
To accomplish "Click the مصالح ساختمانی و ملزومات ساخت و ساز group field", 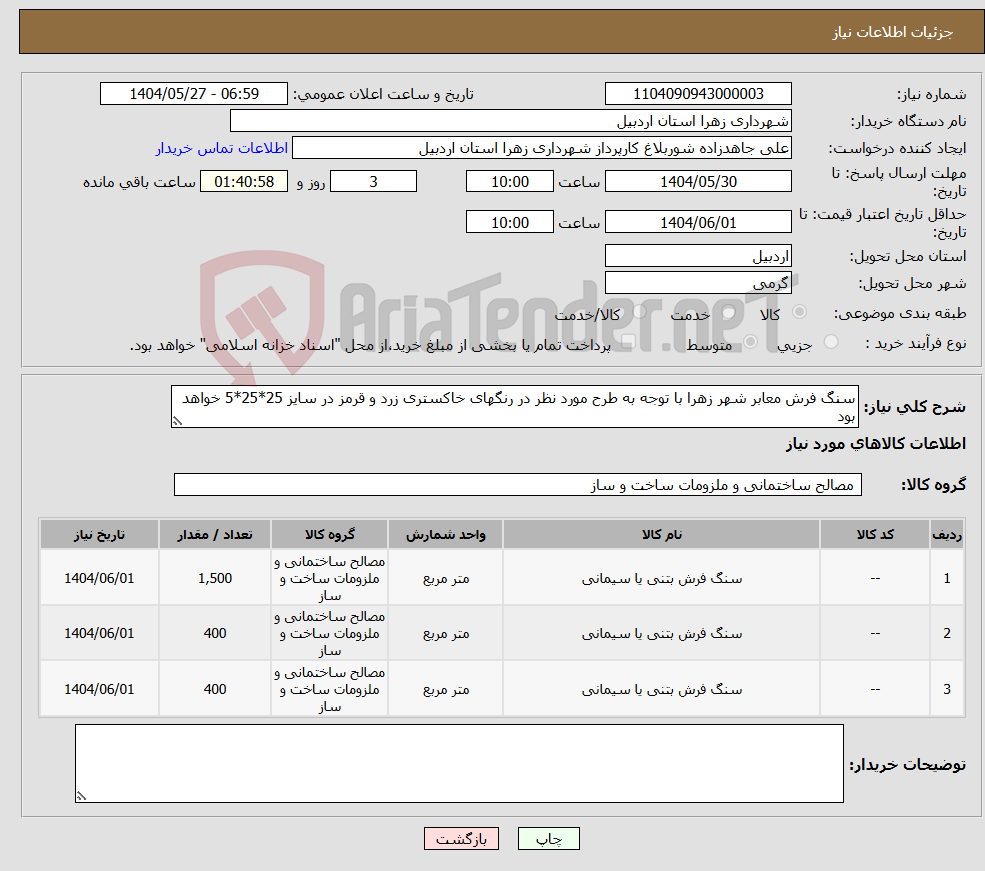I will [x=517, y=484].
